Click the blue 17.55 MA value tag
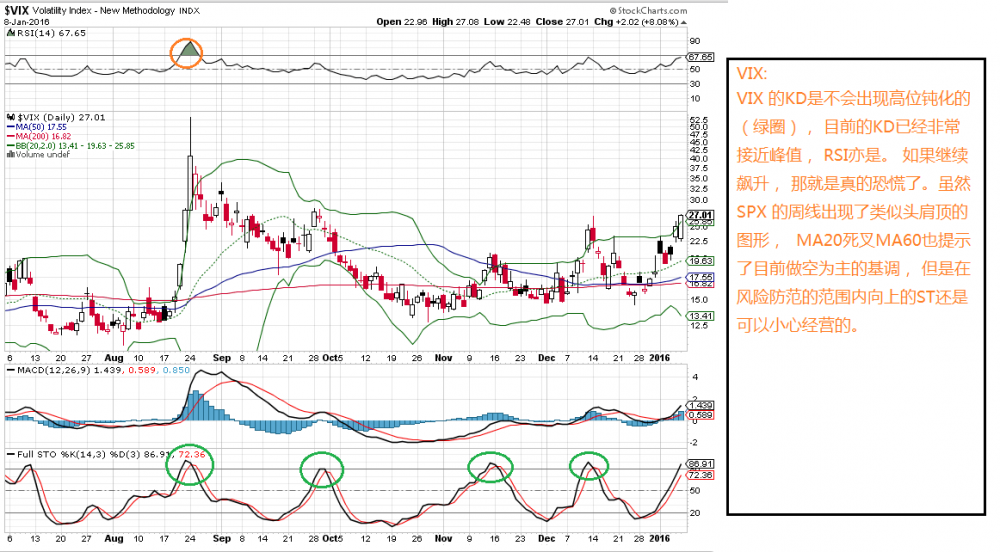Screen dimensions: 1000x552 (701, 277)
